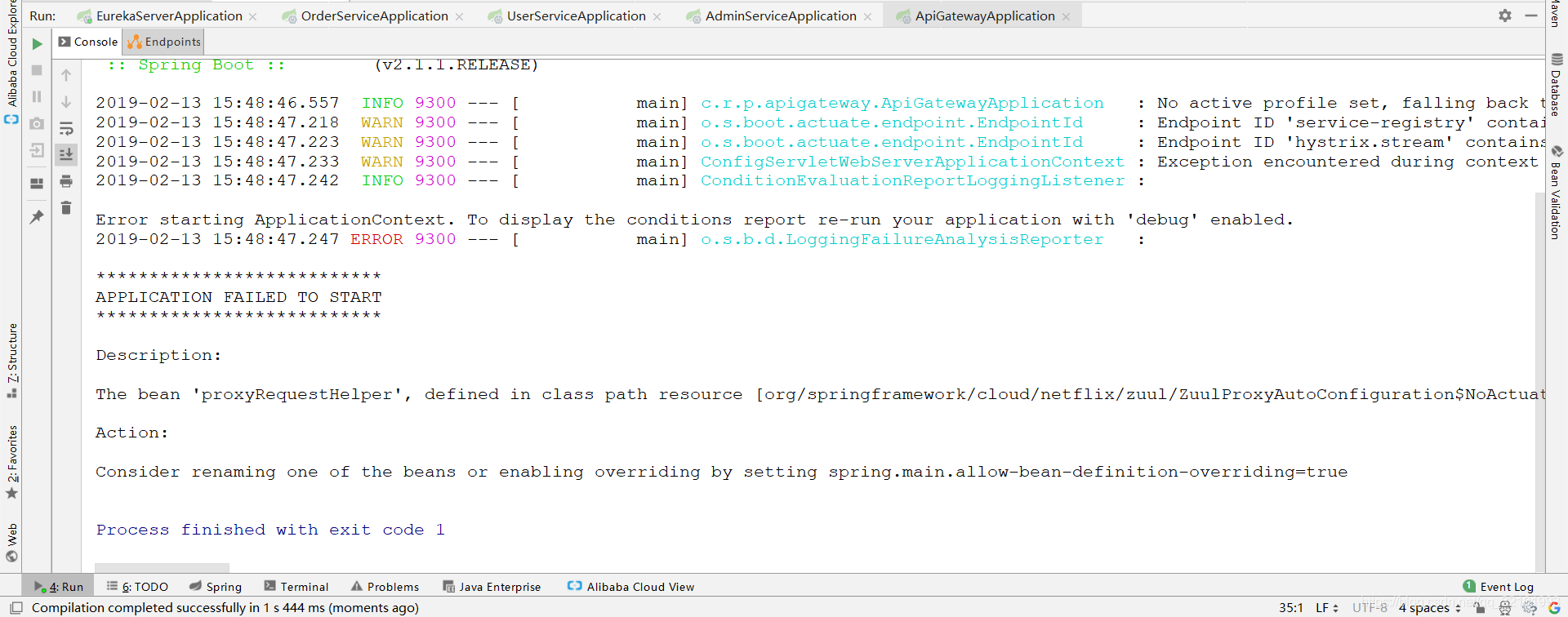Open the Spring tool window
The height and width of the screenshot is (617, 1568).
pos(216,586)
